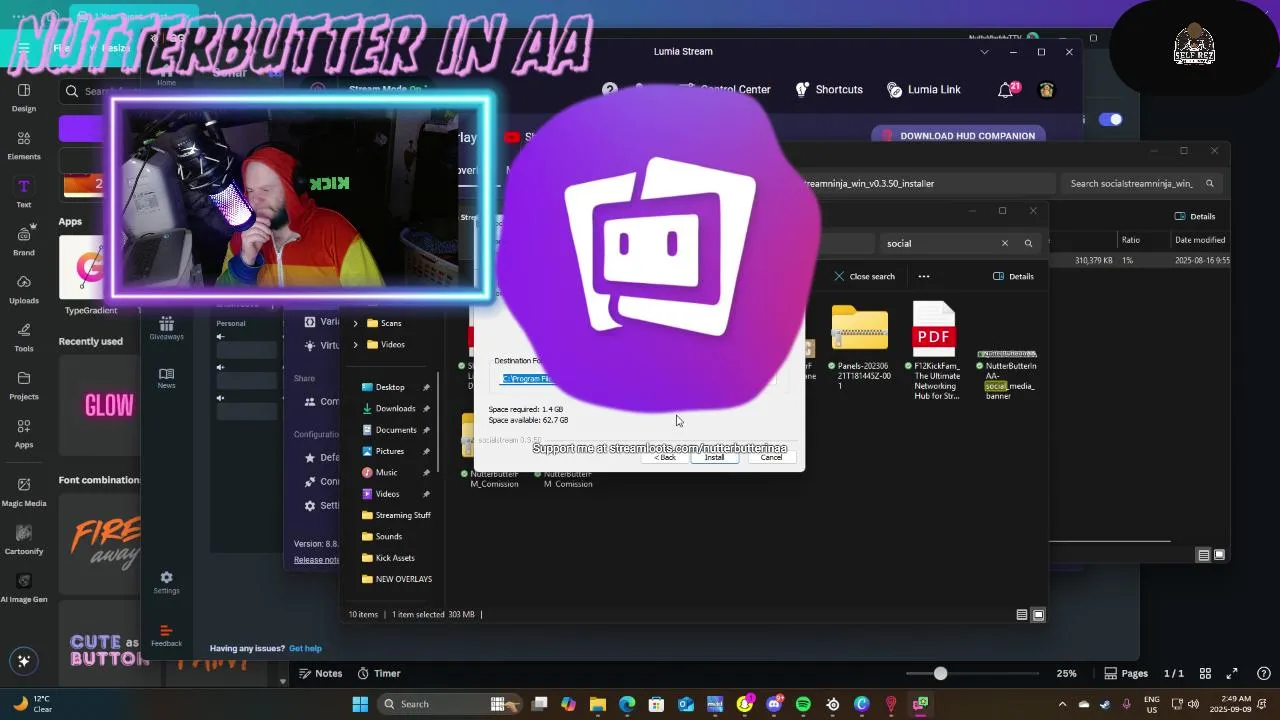Adjust the Canva zoom slider
Image resolution: width=1280 pixels, height=720 pixels.
point(940,674)
